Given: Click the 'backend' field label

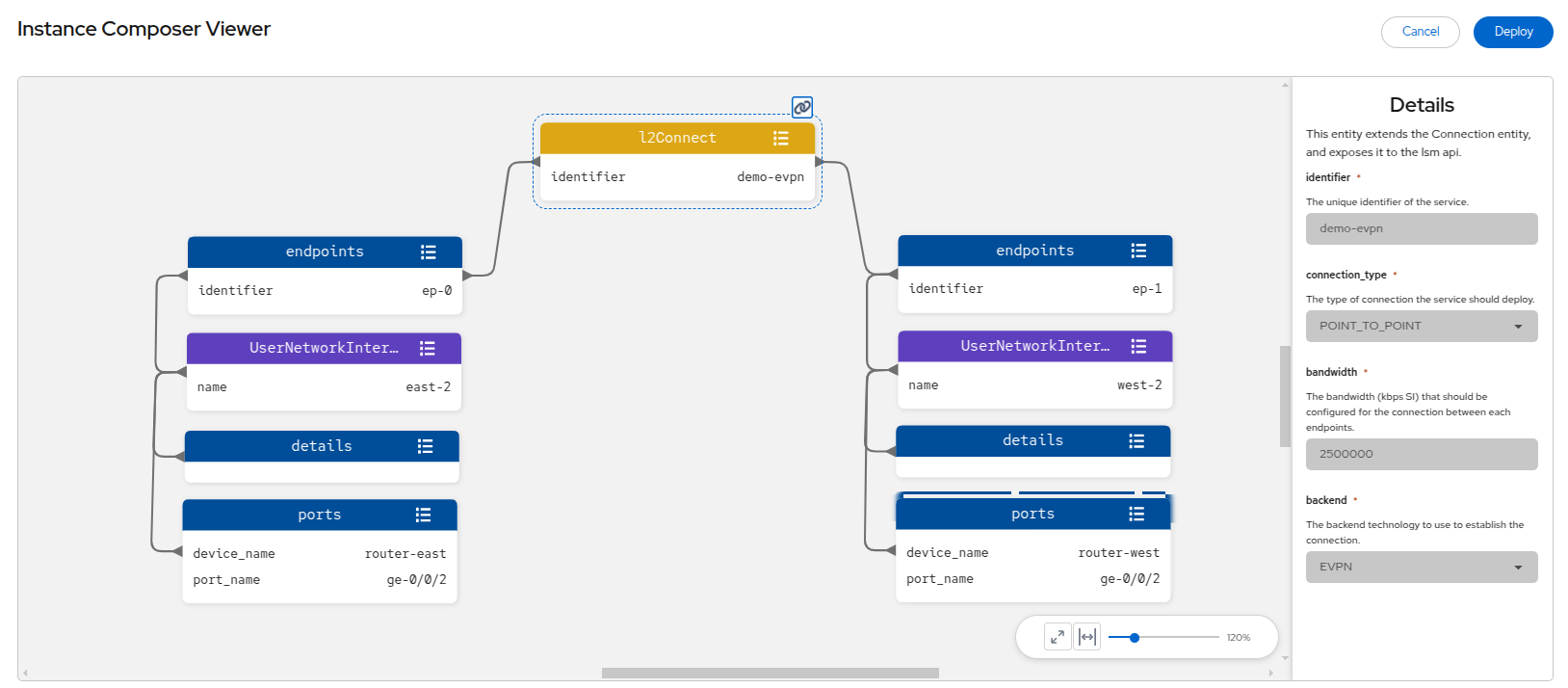Looking at the screenshot, I should (x=1326, y=500).
